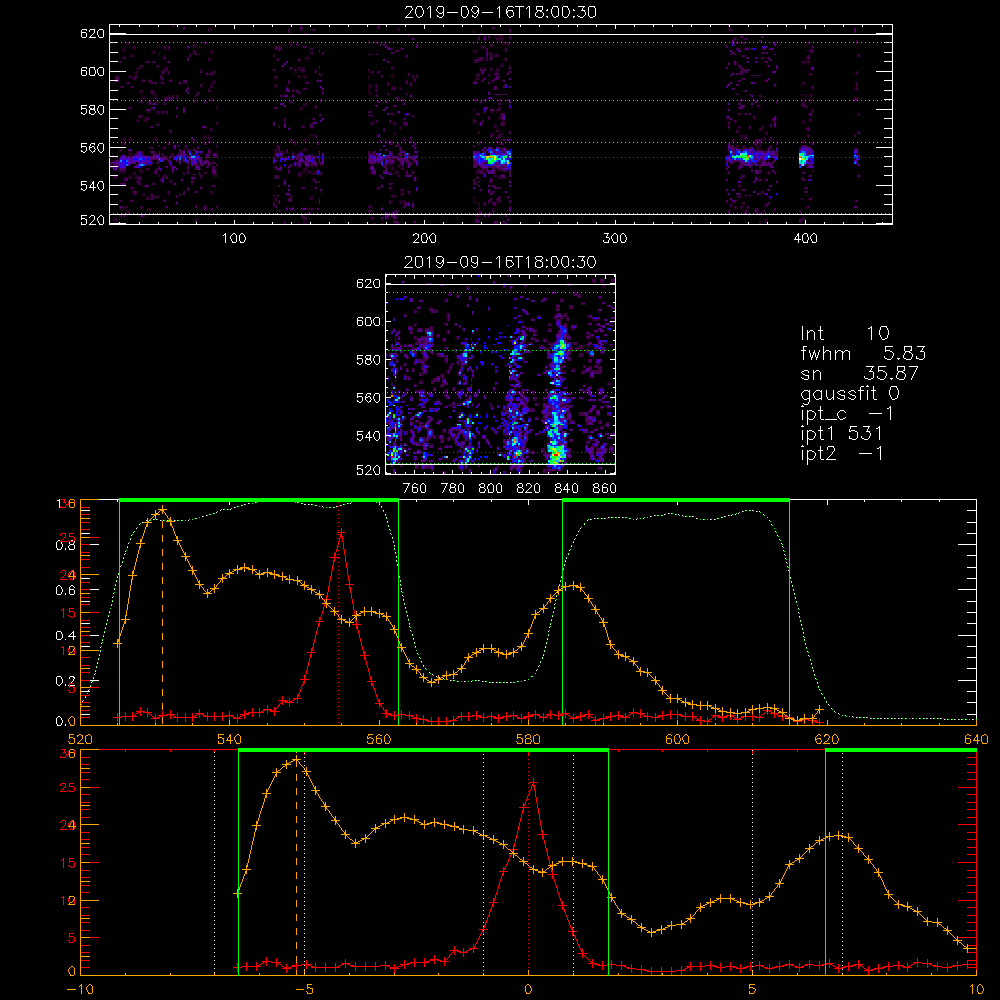This screenshot has height=1000, width=1000.
Task: Click the "760" x-axis label of square image
Action: (415, 489)
